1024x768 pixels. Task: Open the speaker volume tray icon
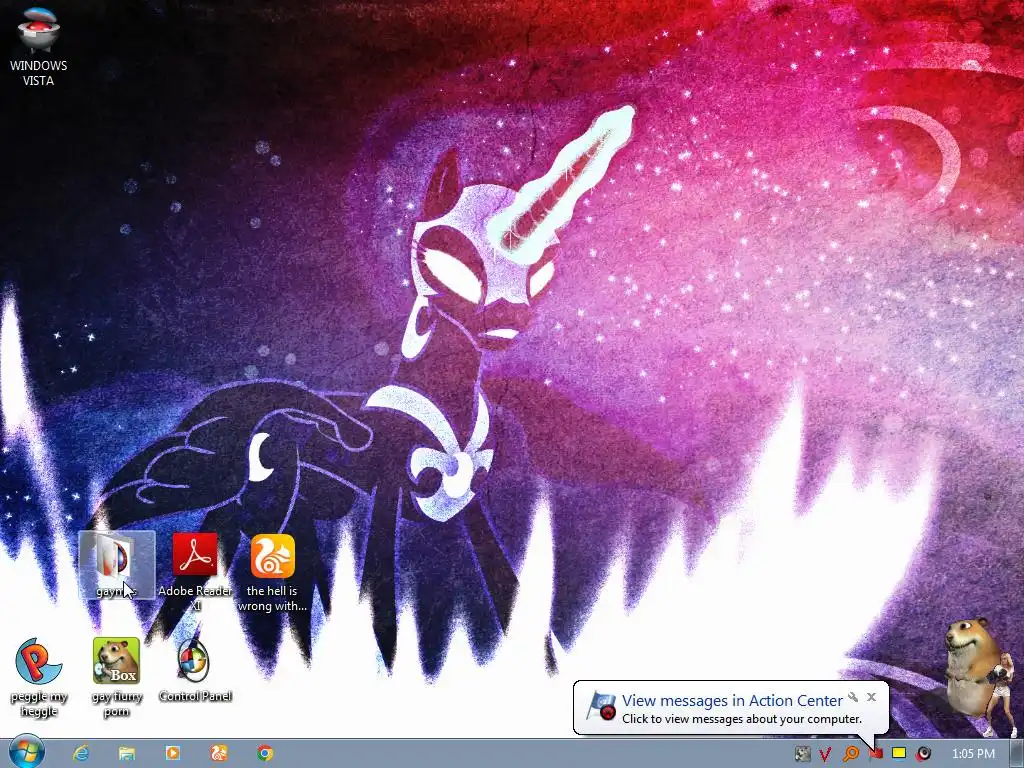pos(923,754)
